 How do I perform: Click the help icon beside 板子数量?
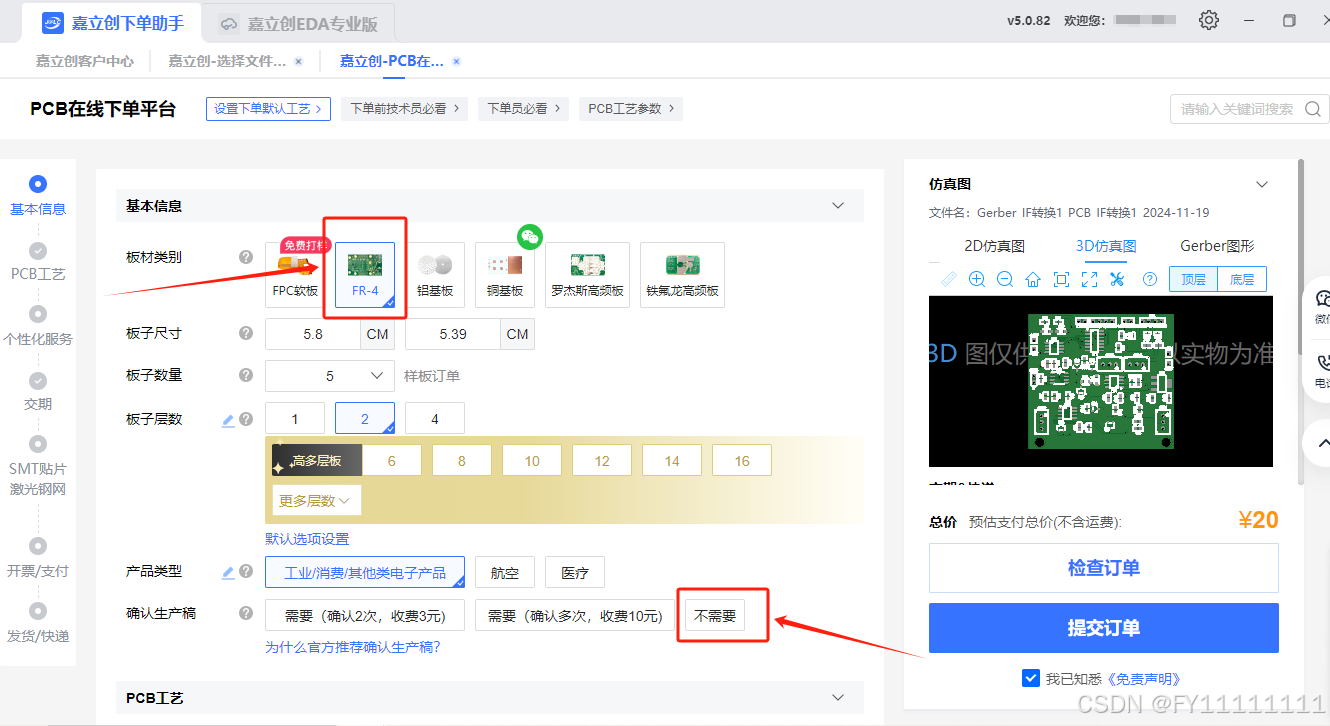click(x=246, y=375)
